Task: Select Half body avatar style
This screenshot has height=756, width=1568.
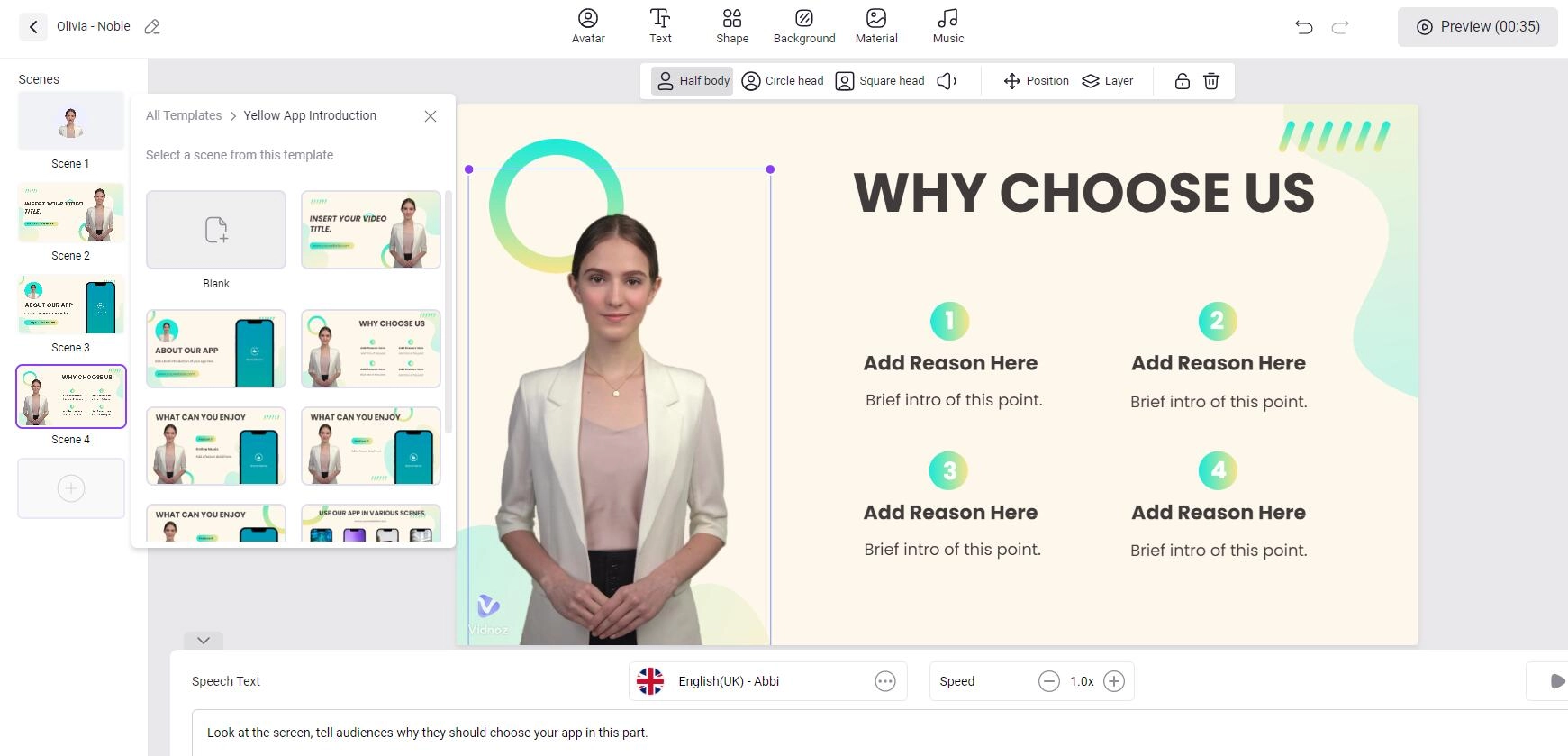Action: (x=692, y=81)
